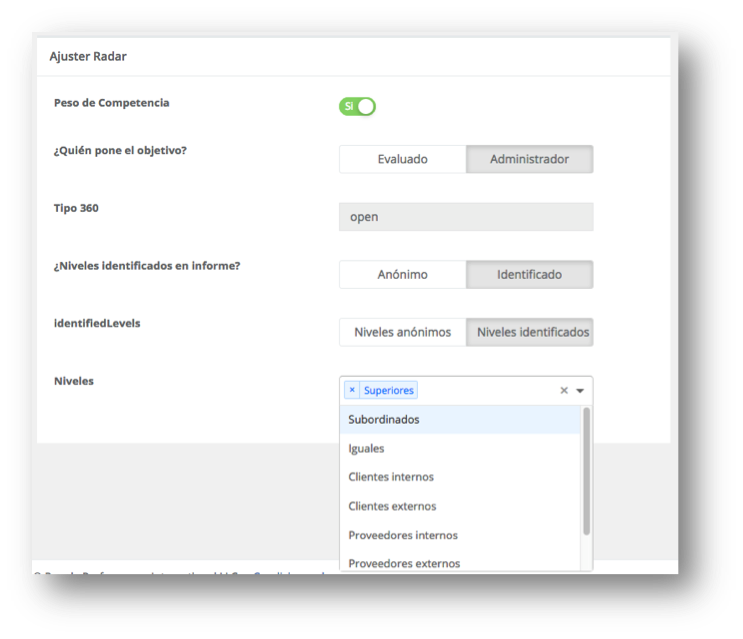Pick Clientes internos from the list
Viewport: 743px width, 639px height.
pyautogui.click(x=460, y=477)
